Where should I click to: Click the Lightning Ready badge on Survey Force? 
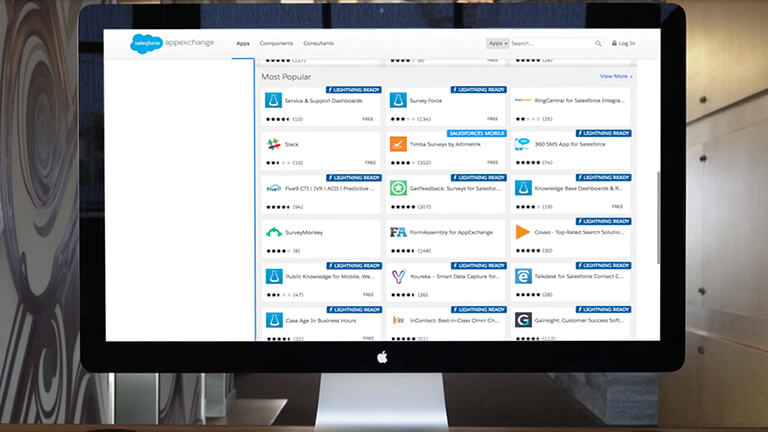click(479, 90)
